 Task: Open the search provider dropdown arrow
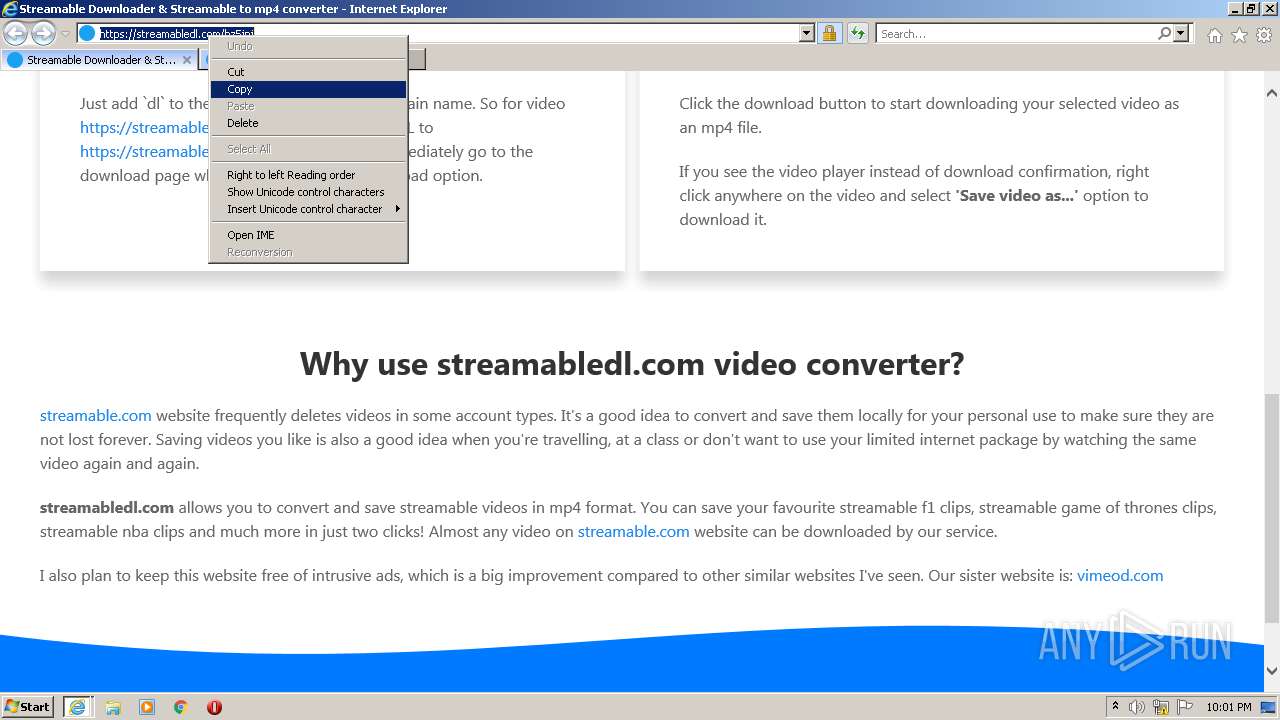coord(1181,34)
